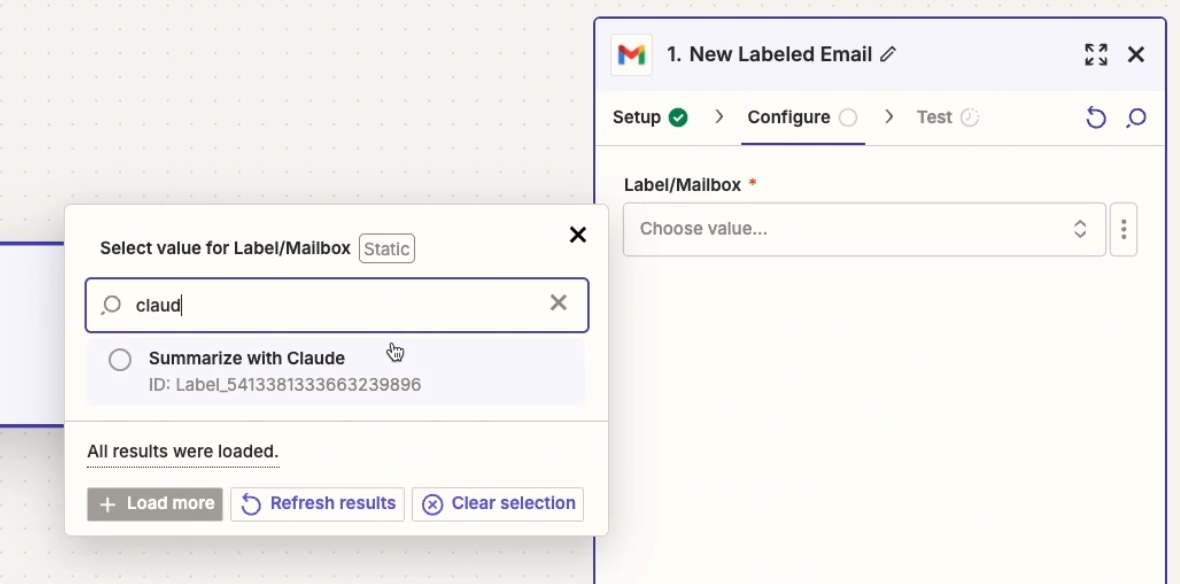1180x584 pixels.
Task: Click the Label_5413381333663239896 ID text
Action: tap(284, 385)
